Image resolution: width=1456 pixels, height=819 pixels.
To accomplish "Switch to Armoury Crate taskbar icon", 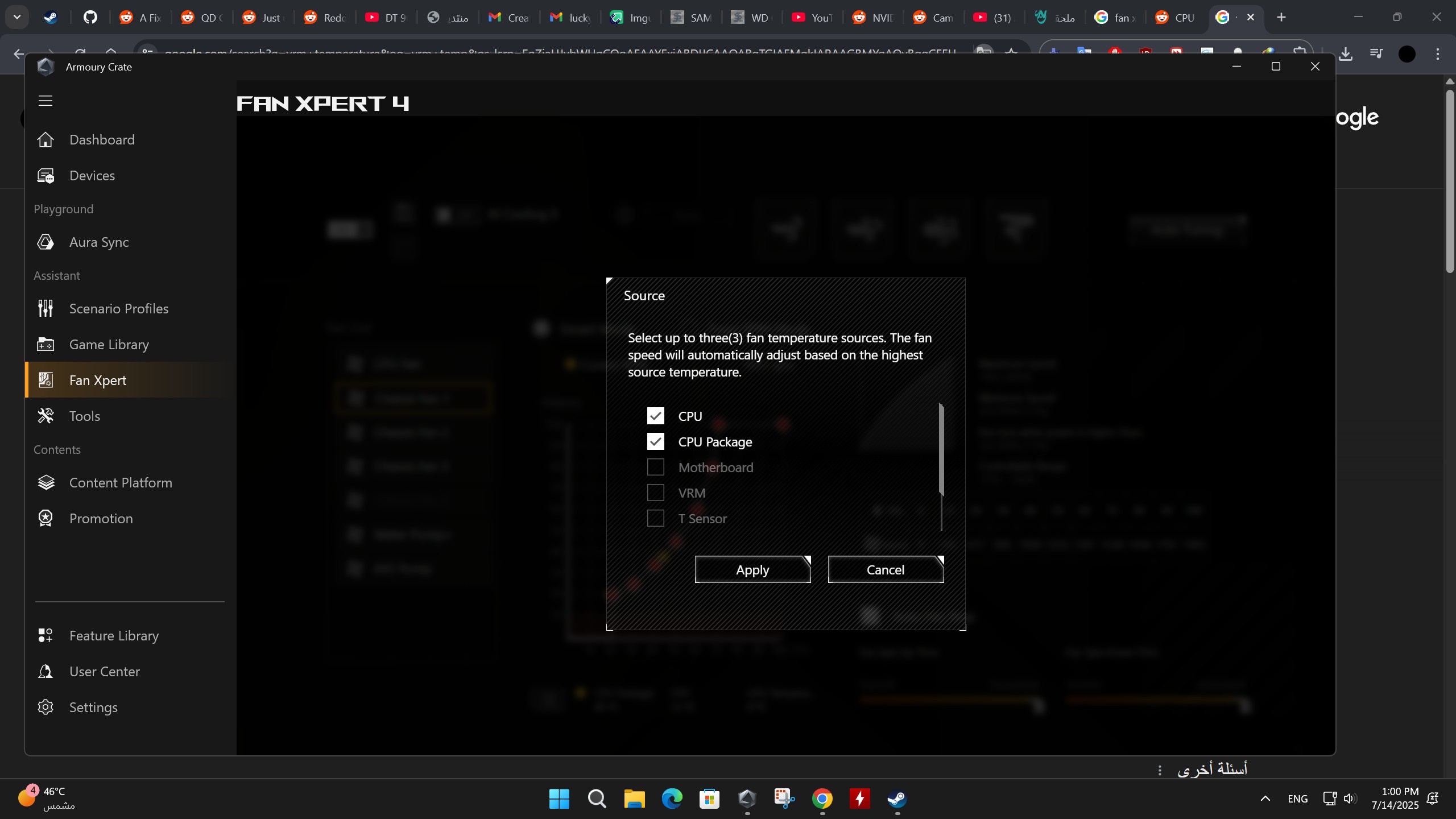I will coord(747,799).
